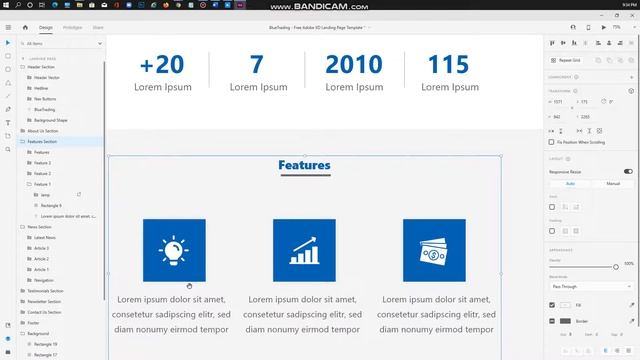This screenshot has height=360, width=640.
Task: Click the Home icon
Action: (x=25, y=27)
